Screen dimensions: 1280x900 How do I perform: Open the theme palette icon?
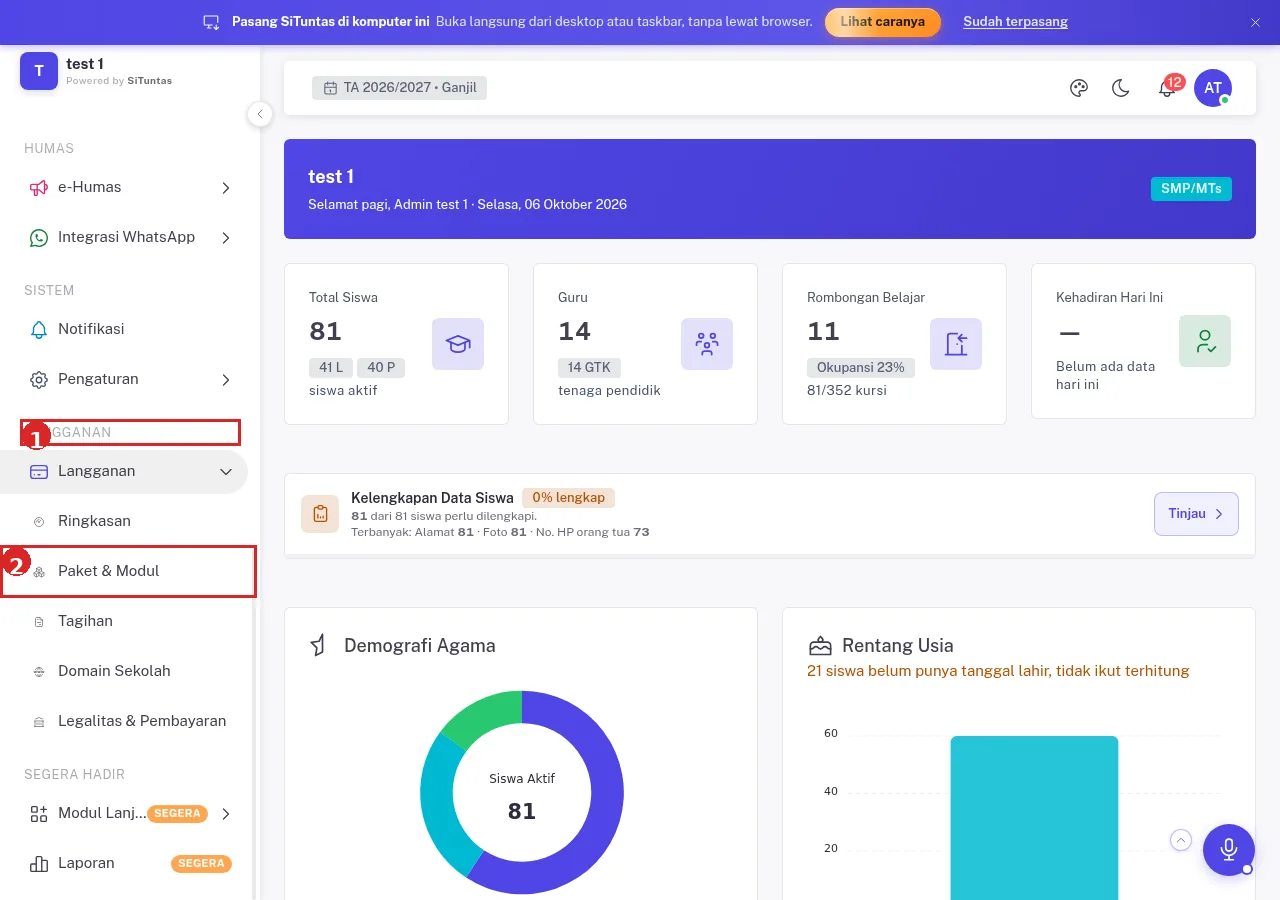click(x=1078, y=88)
